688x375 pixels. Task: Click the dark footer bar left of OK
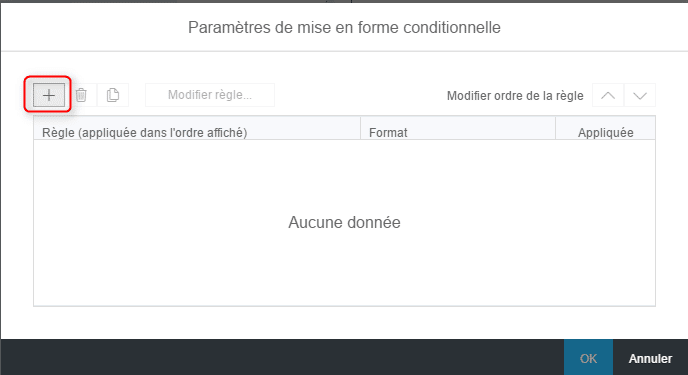(x=282, y=357)
